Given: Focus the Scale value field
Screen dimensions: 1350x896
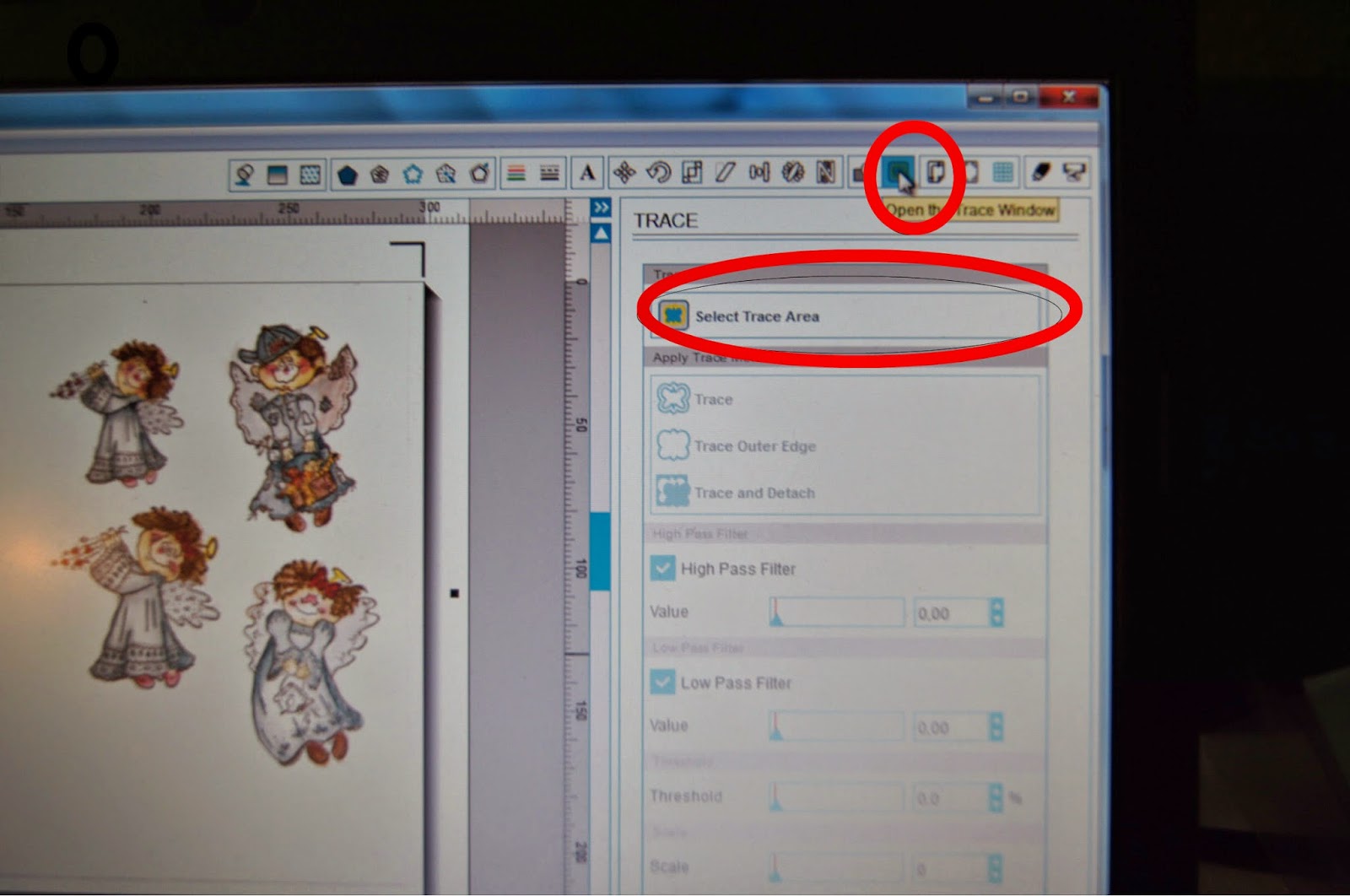Looking at the screenshot, I should point(951,868).
